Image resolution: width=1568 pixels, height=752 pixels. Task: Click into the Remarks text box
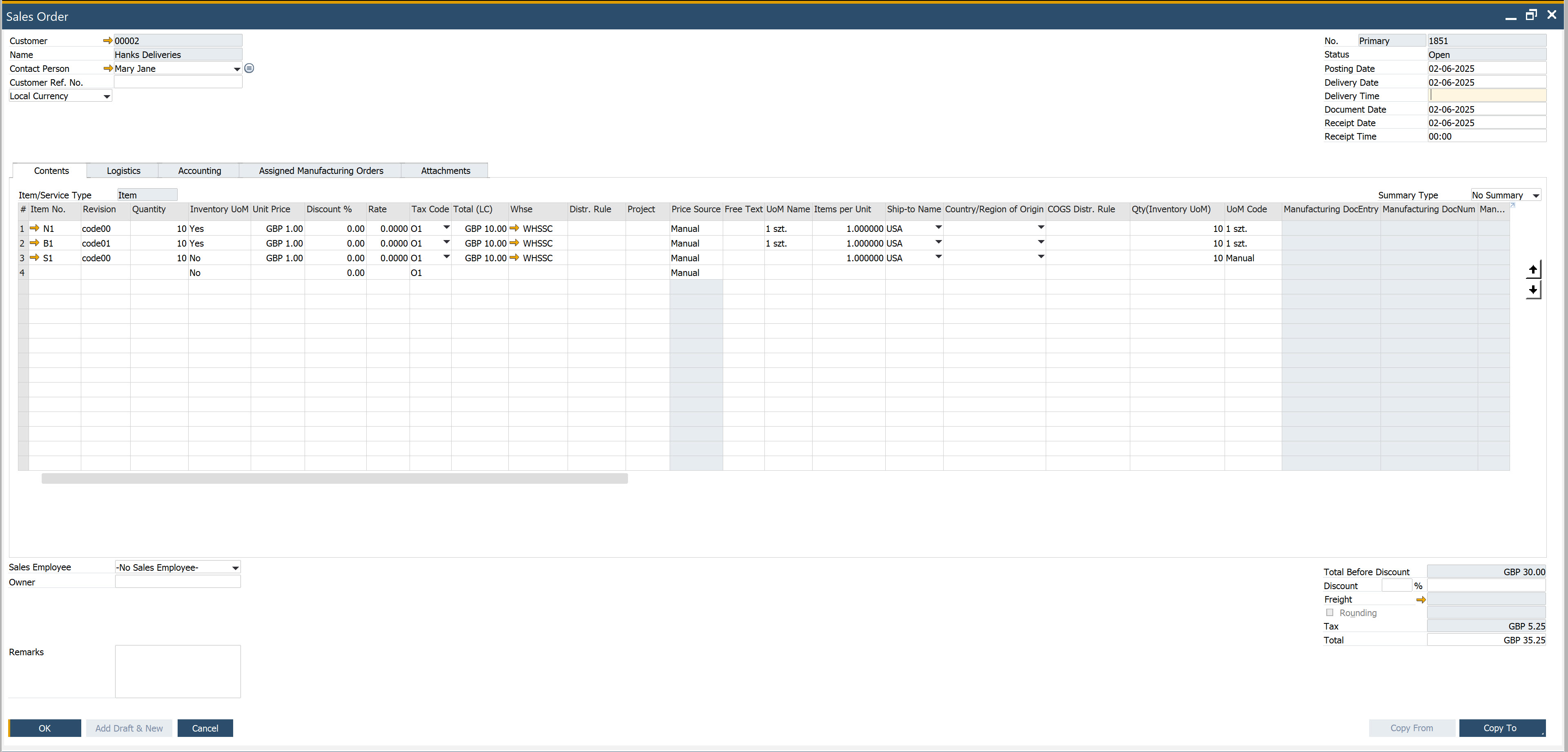tap(178, 671)
